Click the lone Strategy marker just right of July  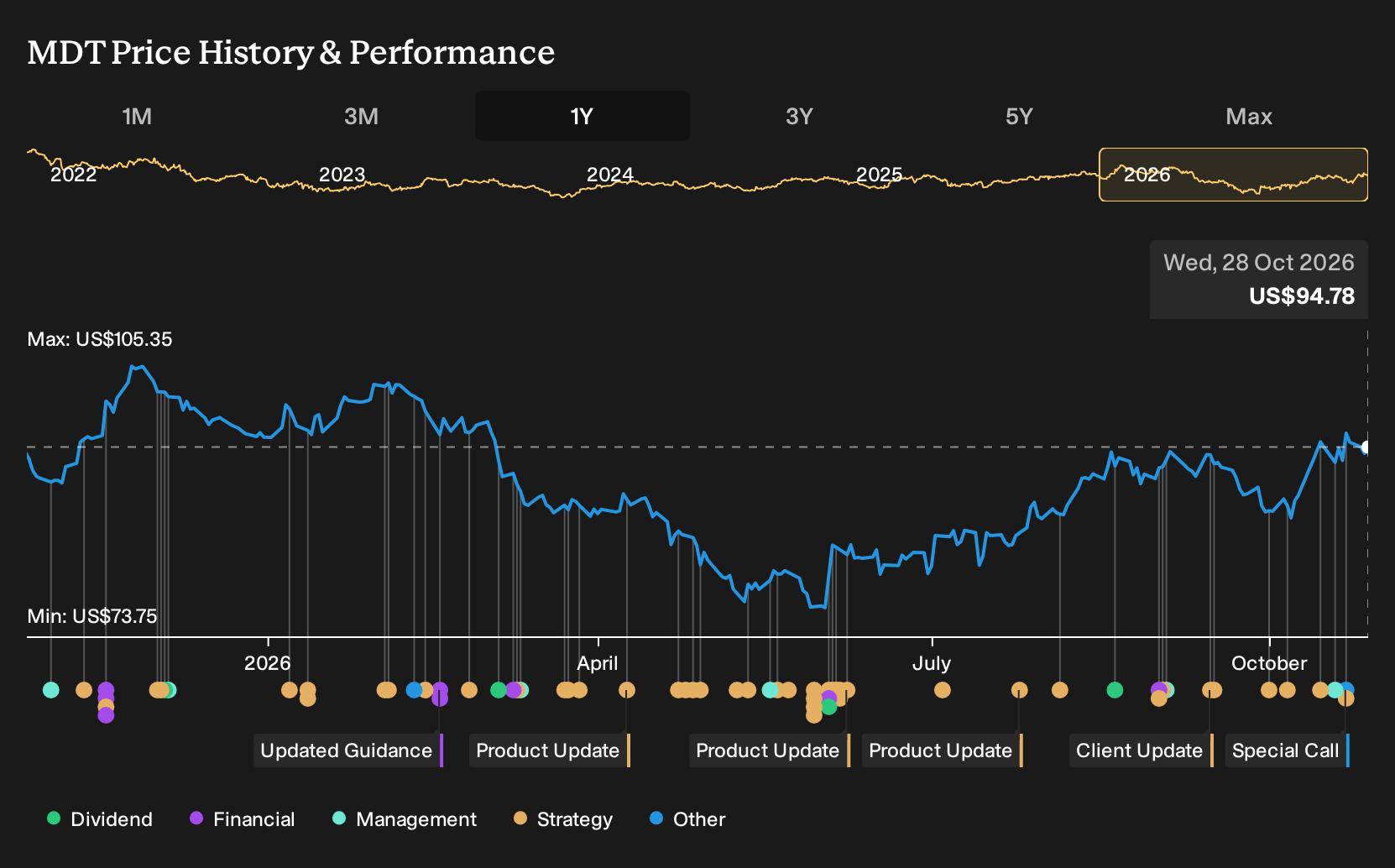coord(943,690)
